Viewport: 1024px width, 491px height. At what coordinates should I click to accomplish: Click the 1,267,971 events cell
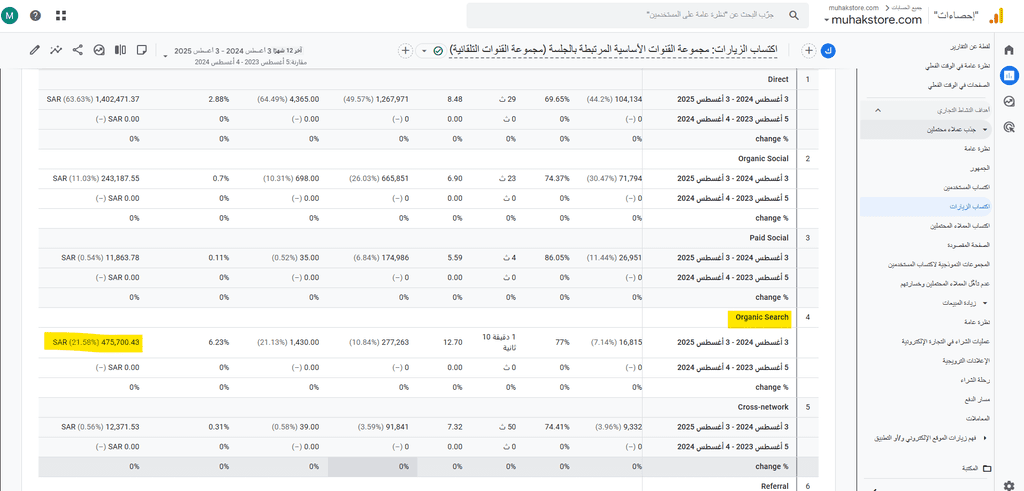pos(376,99)
